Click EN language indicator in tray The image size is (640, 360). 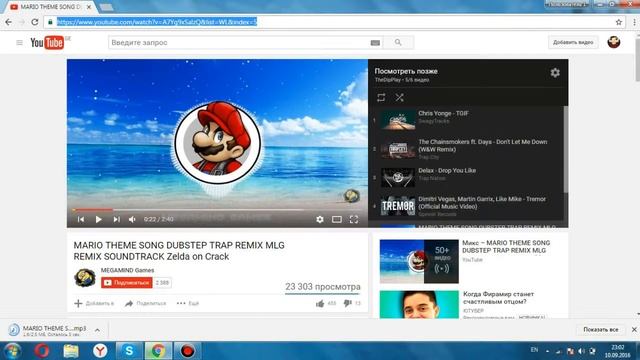click(x=534, y=350)
